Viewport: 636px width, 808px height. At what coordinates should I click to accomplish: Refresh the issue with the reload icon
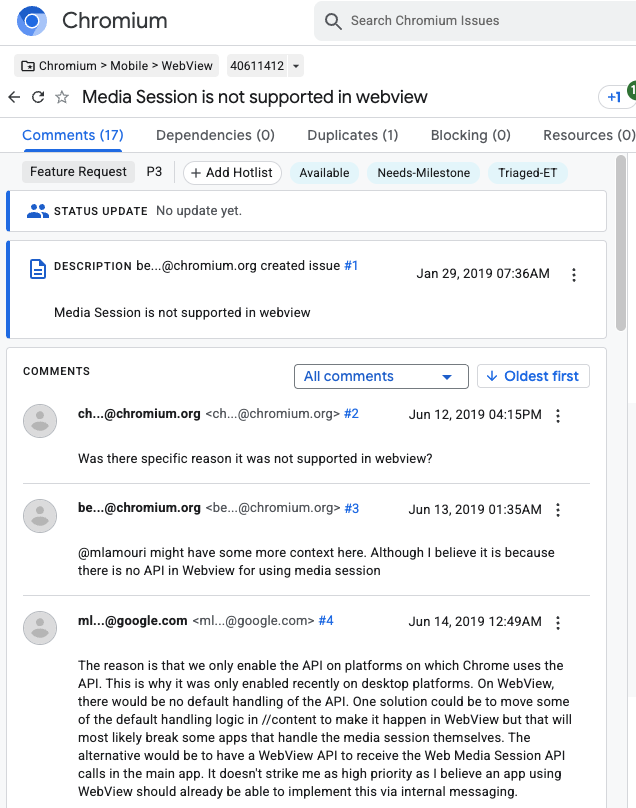38,97
